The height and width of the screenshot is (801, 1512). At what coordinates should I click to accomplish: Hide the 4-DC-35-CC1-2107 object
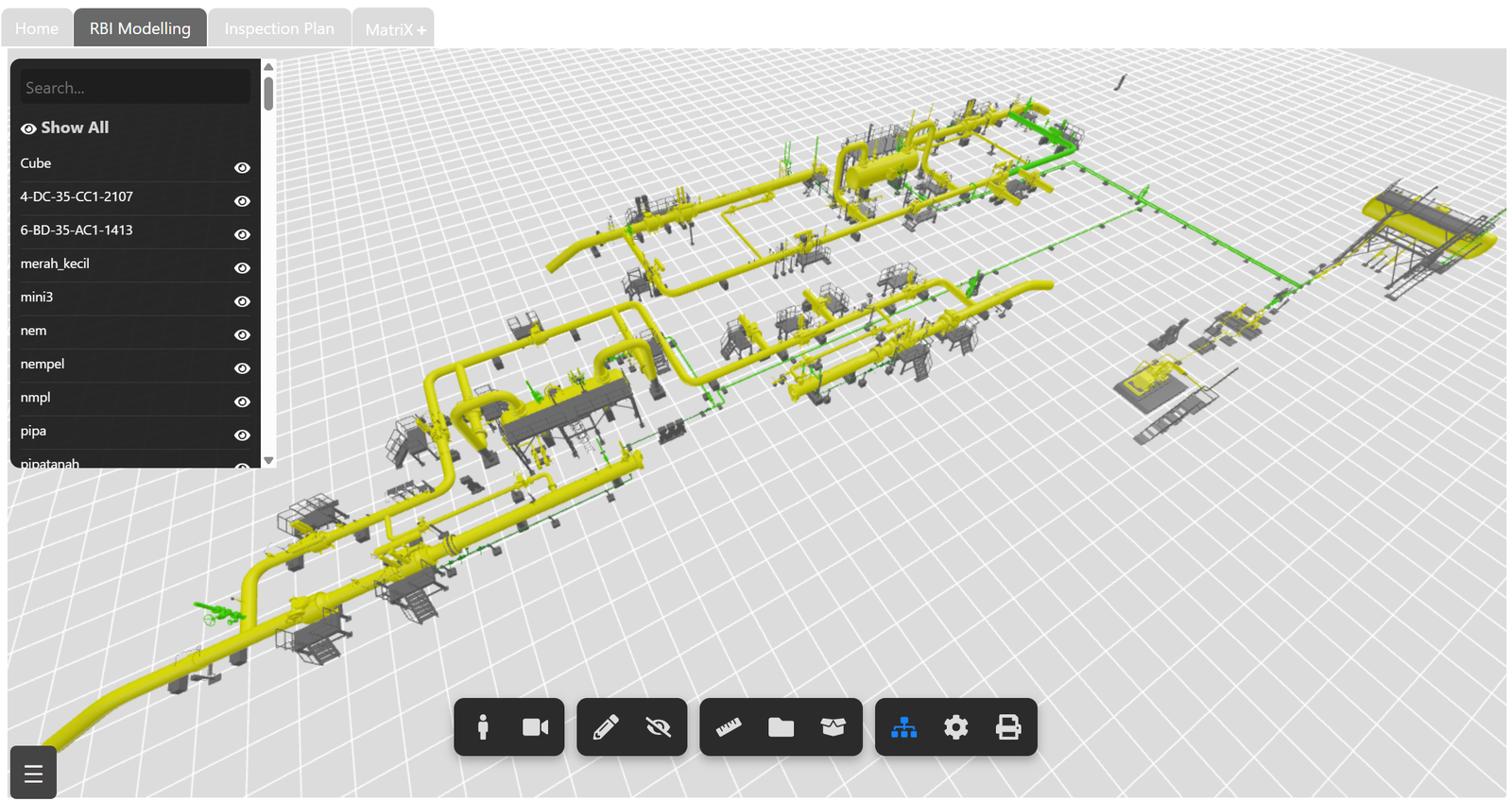(242, 201)
